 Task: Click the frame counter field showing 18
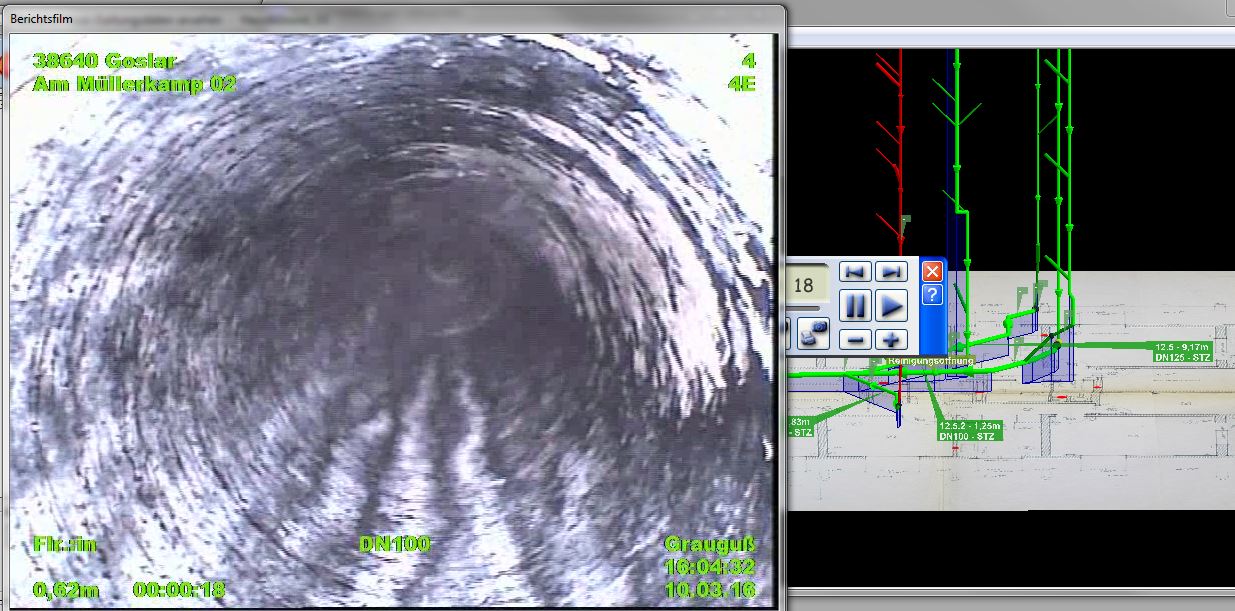coord(804,285)
